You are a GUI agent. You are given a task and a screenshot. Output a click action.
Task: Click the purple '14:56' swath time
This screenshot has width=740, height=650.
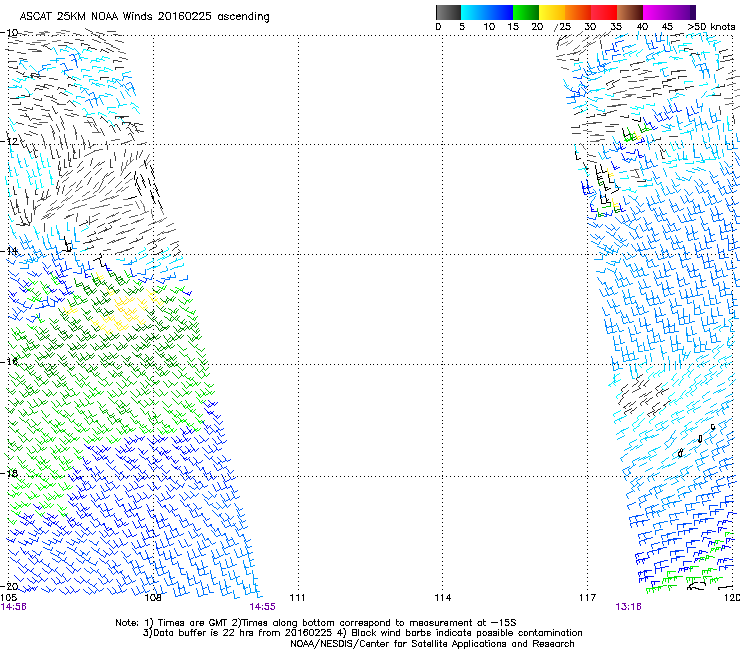coord(14,607)
